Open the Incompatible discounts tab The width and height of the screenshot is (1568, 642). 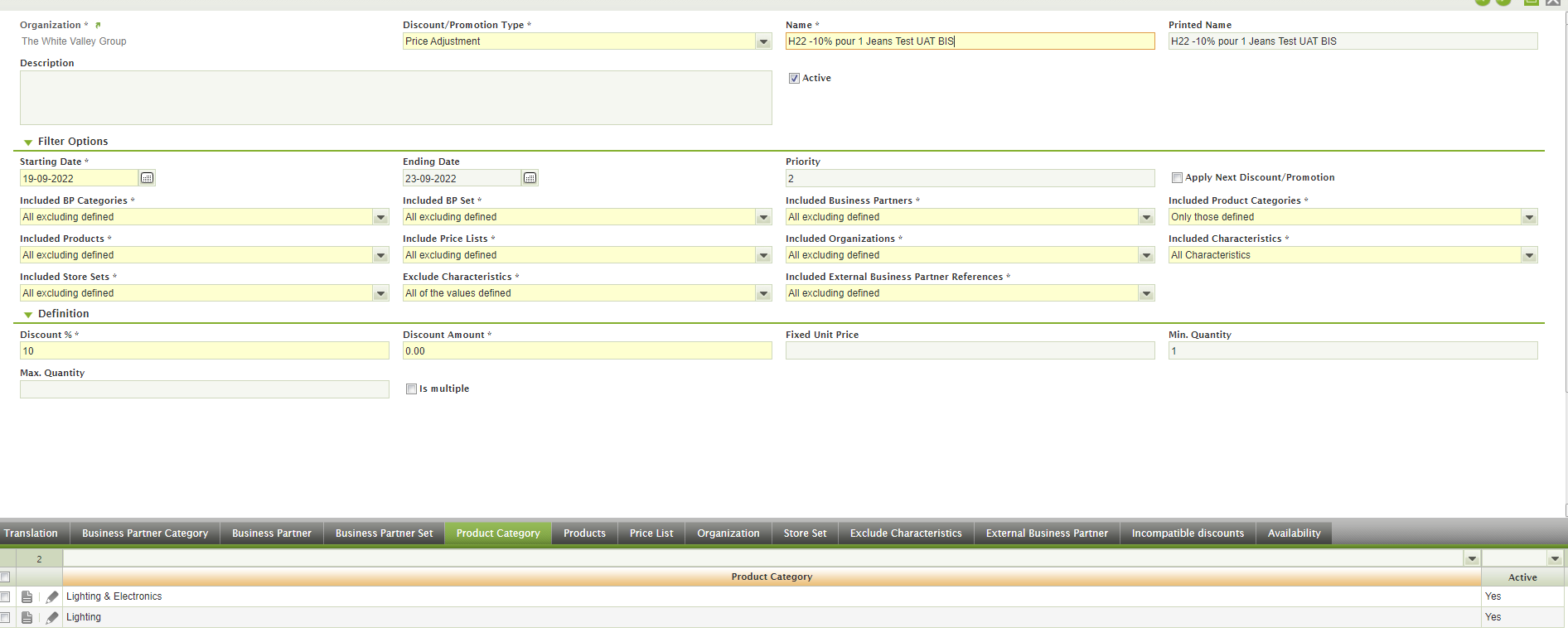[x=1188, y=533]
